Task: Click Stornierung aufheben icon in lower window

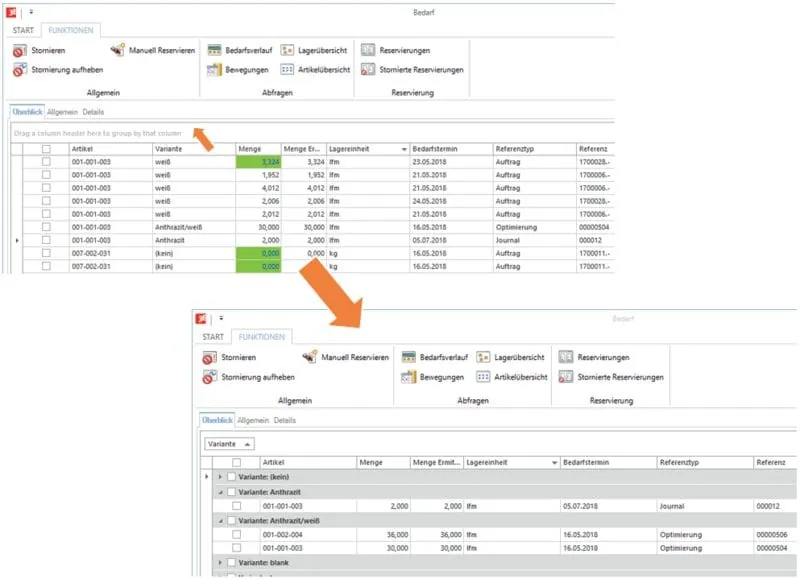Action: pyautogui.click(x=210, y=378)
